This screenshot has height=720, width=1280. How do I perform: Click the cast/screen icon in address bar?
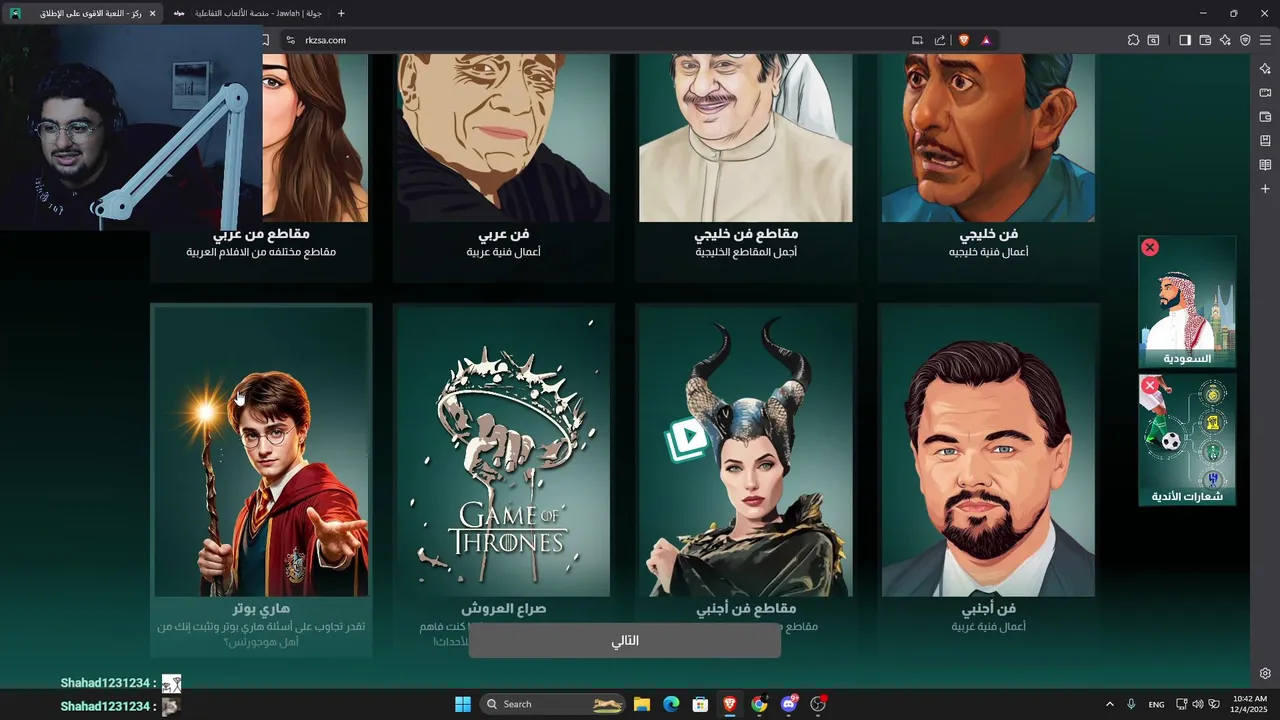click(917, 40)
